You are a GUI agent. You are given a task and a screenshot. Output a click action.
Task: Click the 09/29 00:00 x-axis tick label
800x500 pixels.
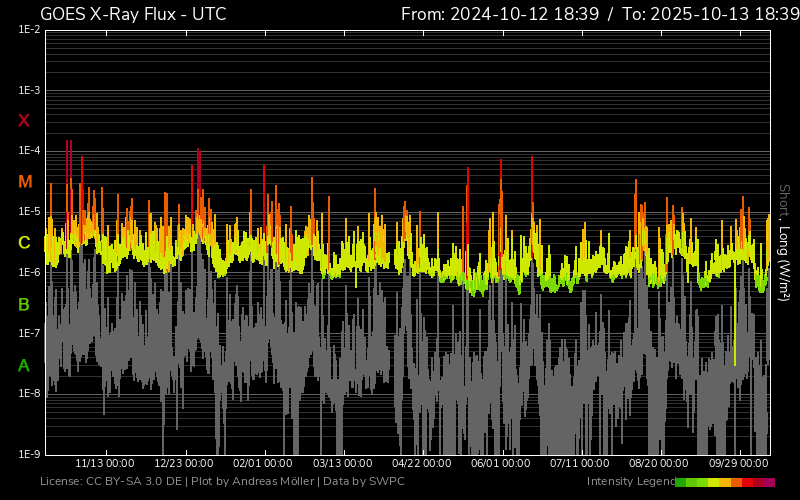point(737,464)
